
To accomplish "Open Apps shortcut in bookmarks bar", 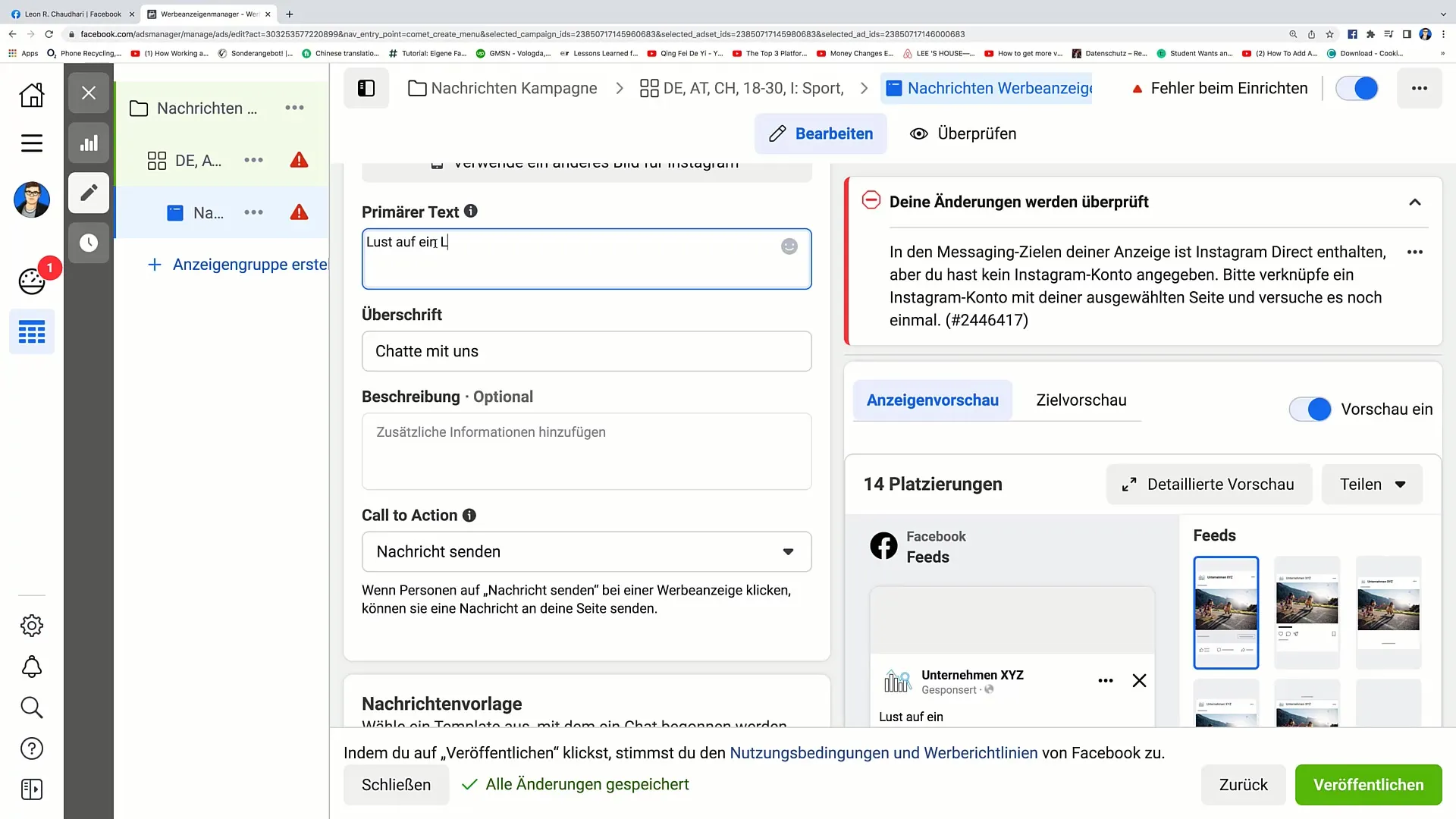I will coord(23,53).
